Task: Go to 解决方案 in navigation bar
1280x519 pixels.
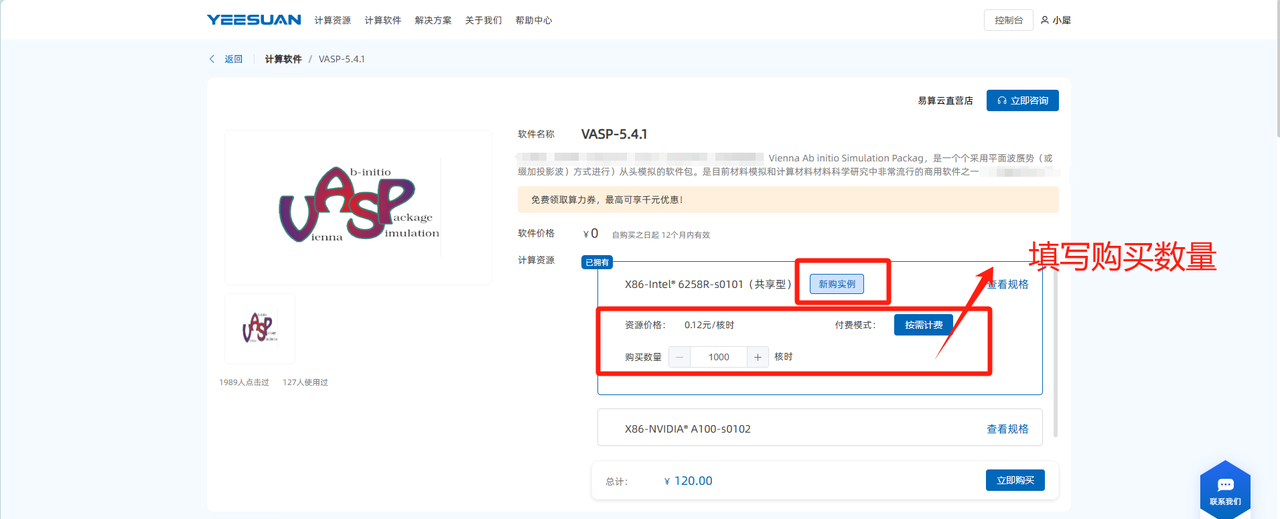Action: [433, 20]
